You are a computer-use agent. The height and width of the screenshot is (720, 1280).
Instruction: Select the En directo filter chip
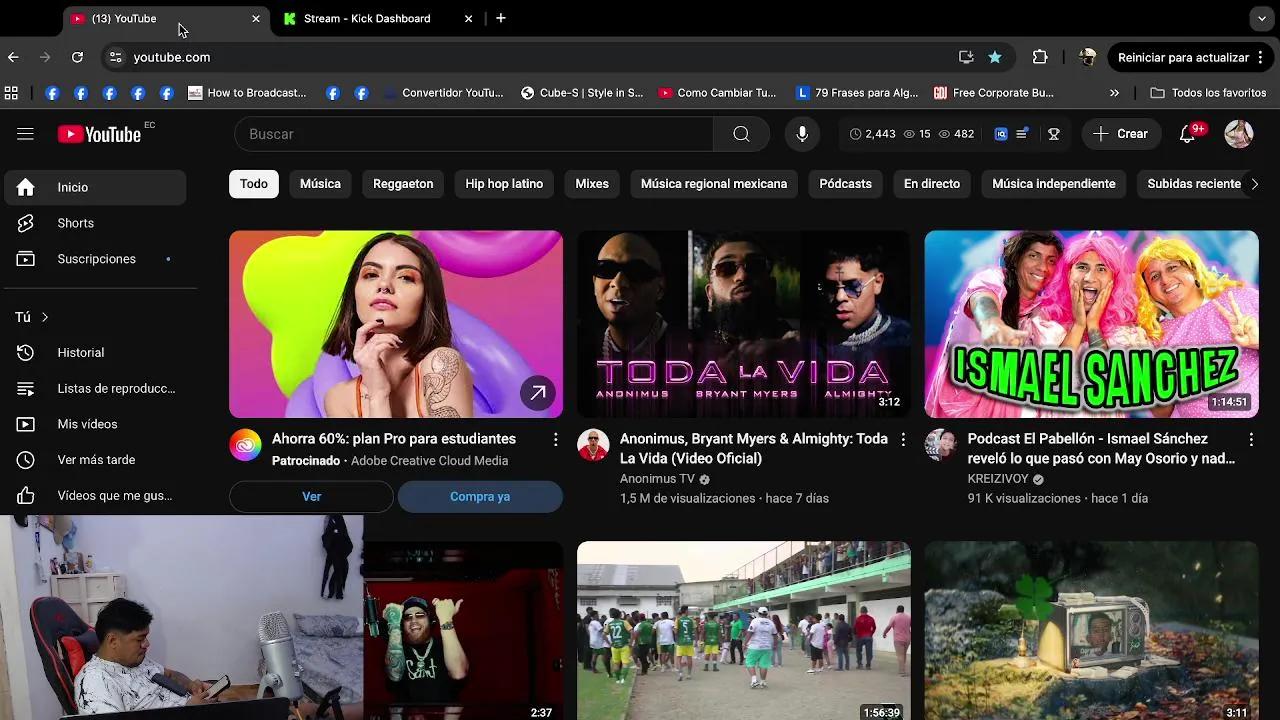(931, 184)
